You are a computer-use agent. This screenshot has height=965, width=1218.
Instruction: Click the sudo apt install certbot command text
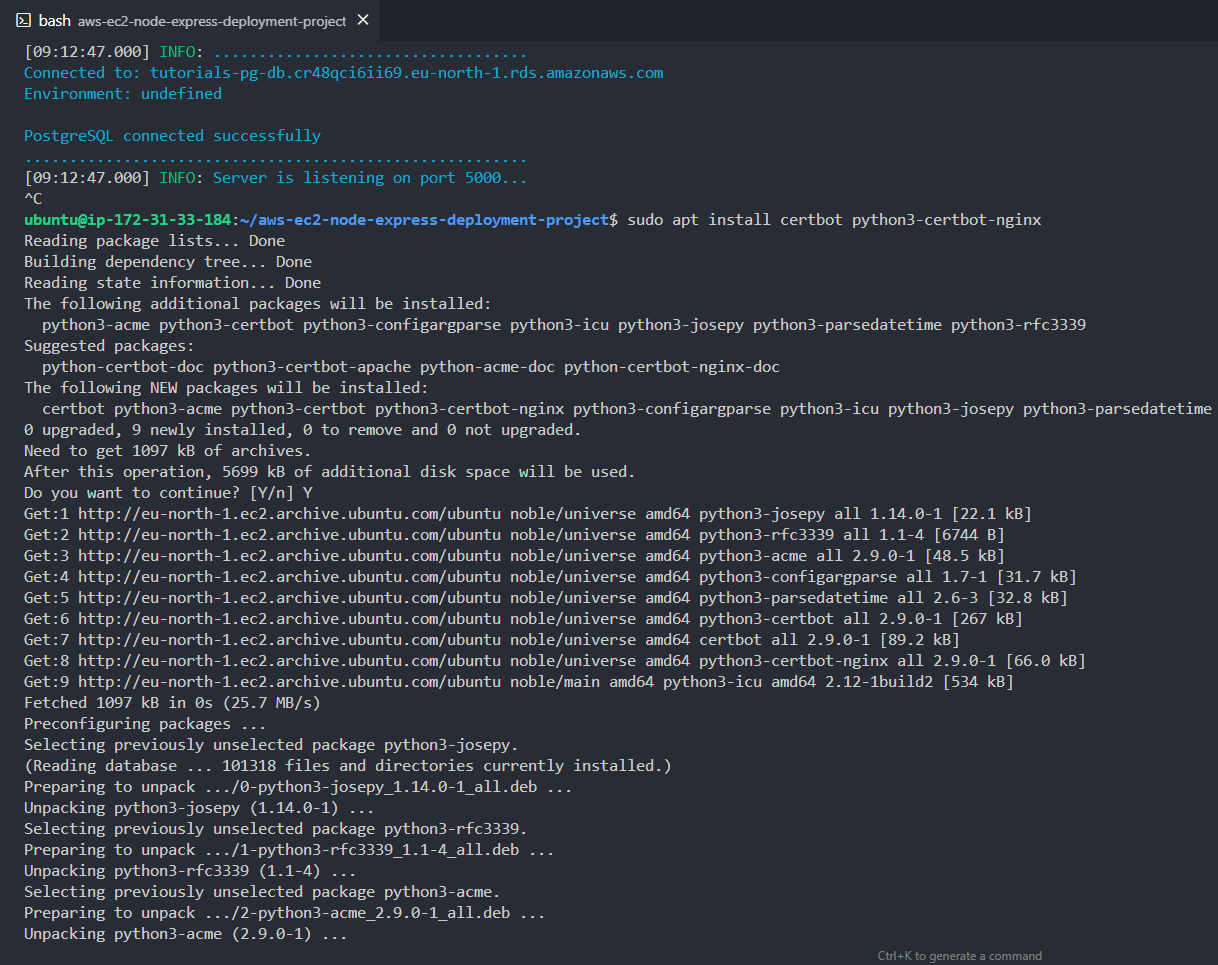[834, 220]
